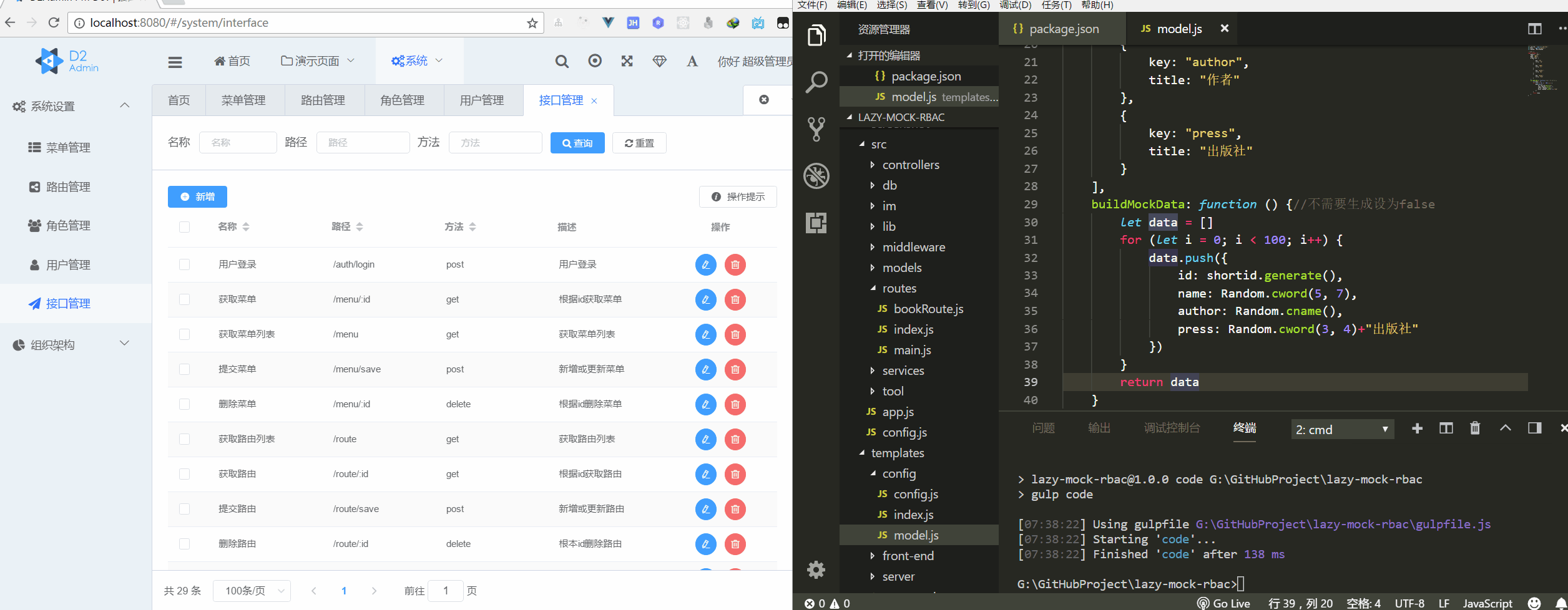1568x610 pixels.
Task: Open the 查看(V) menu in VS Code
Action: click(x=932, y=5)
